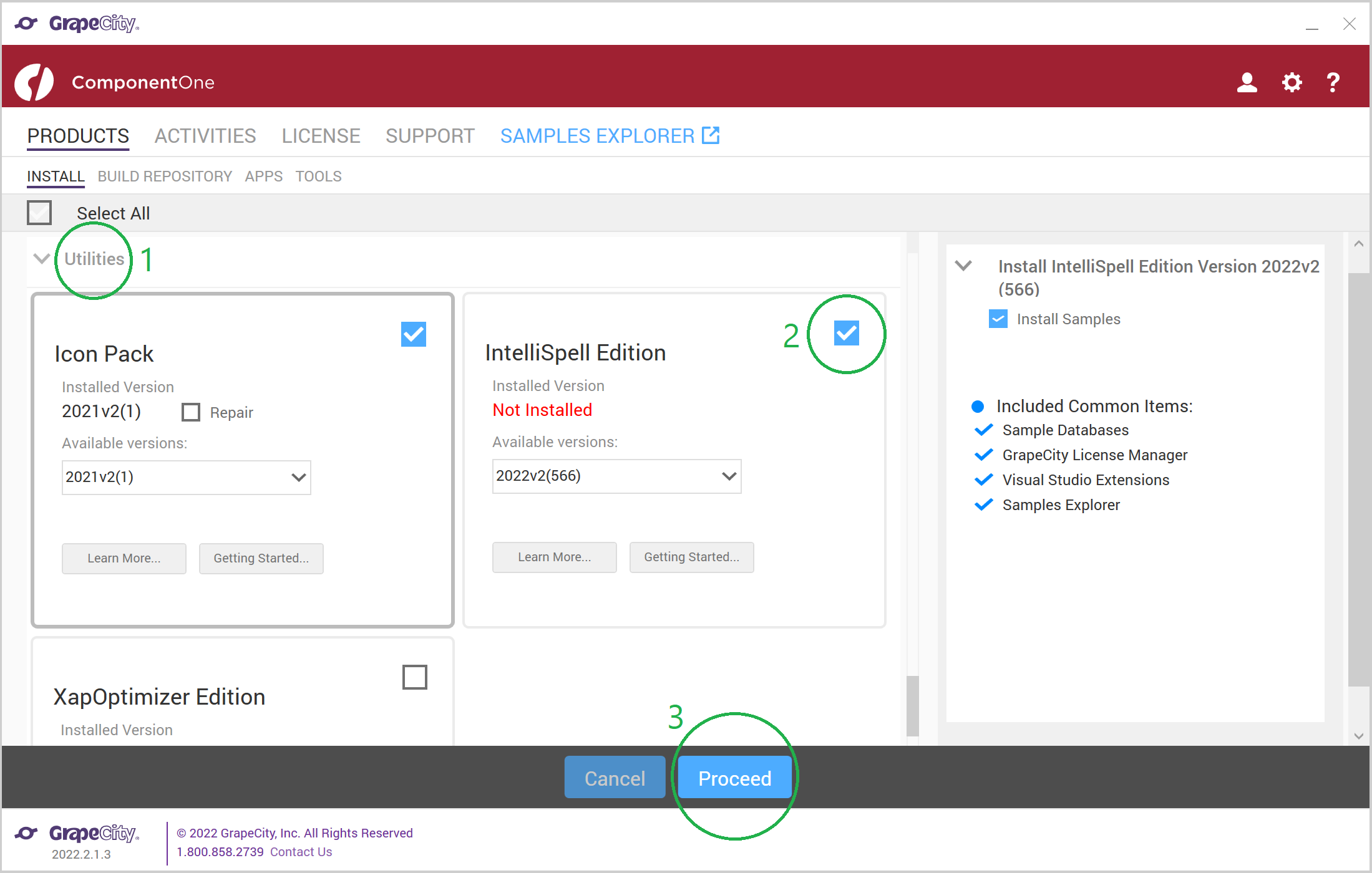The width and height of the screenshot is (1372, 873).
Task: Collapse the Utilities section chevron
Action: click(x=41, y=258)
